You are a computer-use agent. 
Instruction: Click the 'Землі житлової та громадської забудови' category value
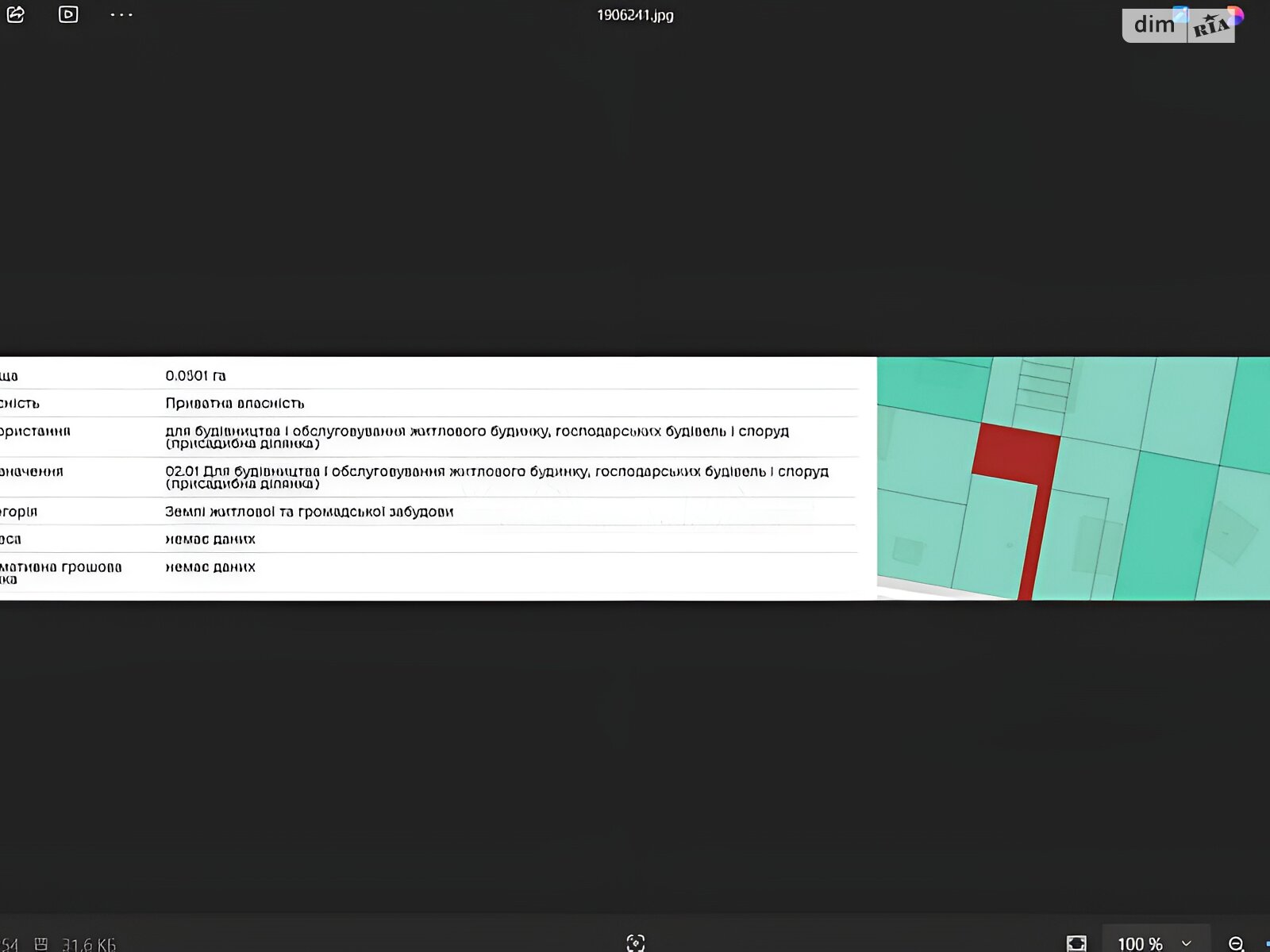[310, 512]
